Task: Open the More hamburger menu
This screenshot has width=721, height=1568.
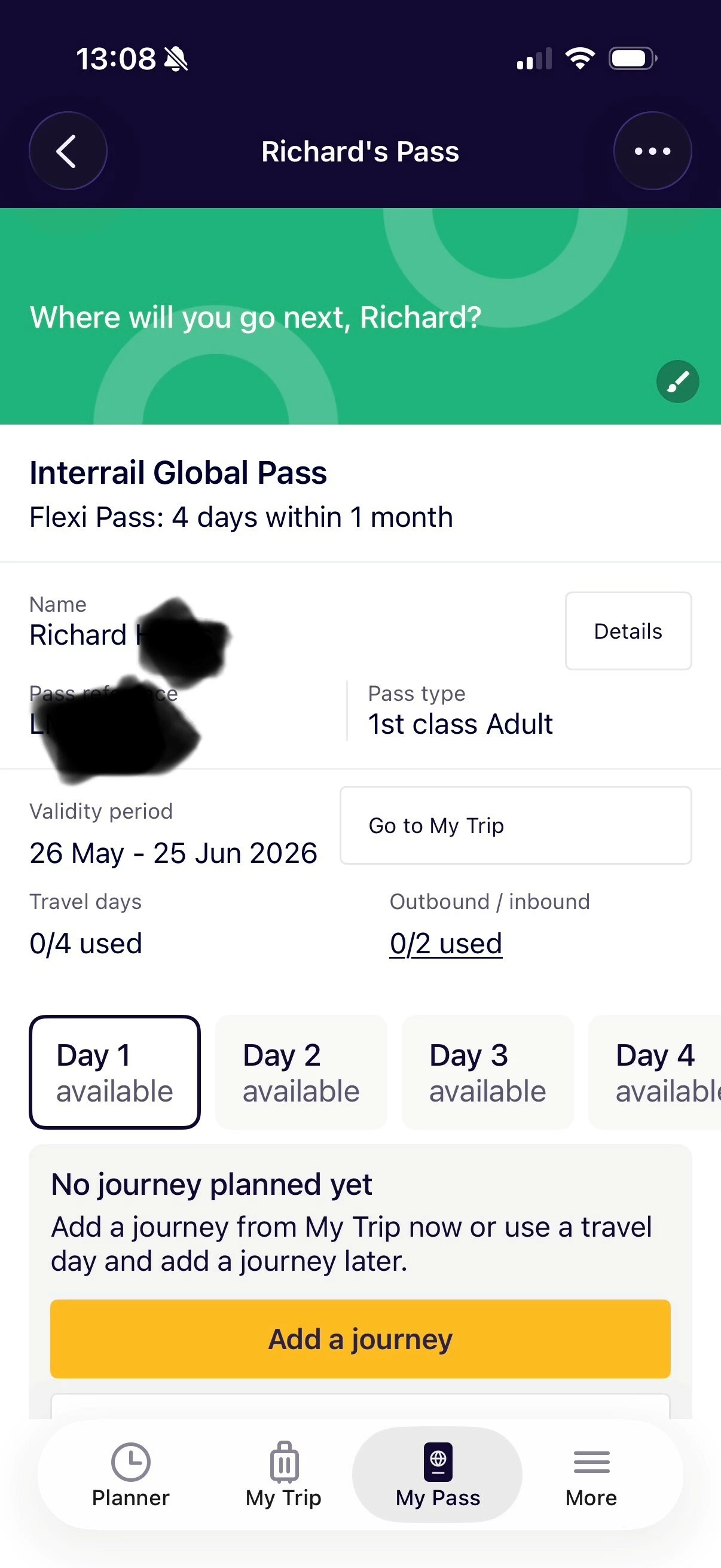Action: point(591,1462)
